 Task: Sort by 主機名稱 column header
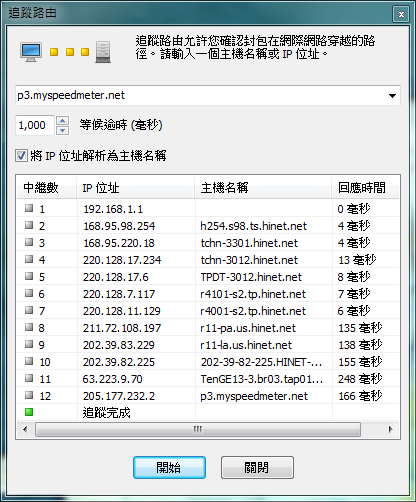[x=263, y=188]
